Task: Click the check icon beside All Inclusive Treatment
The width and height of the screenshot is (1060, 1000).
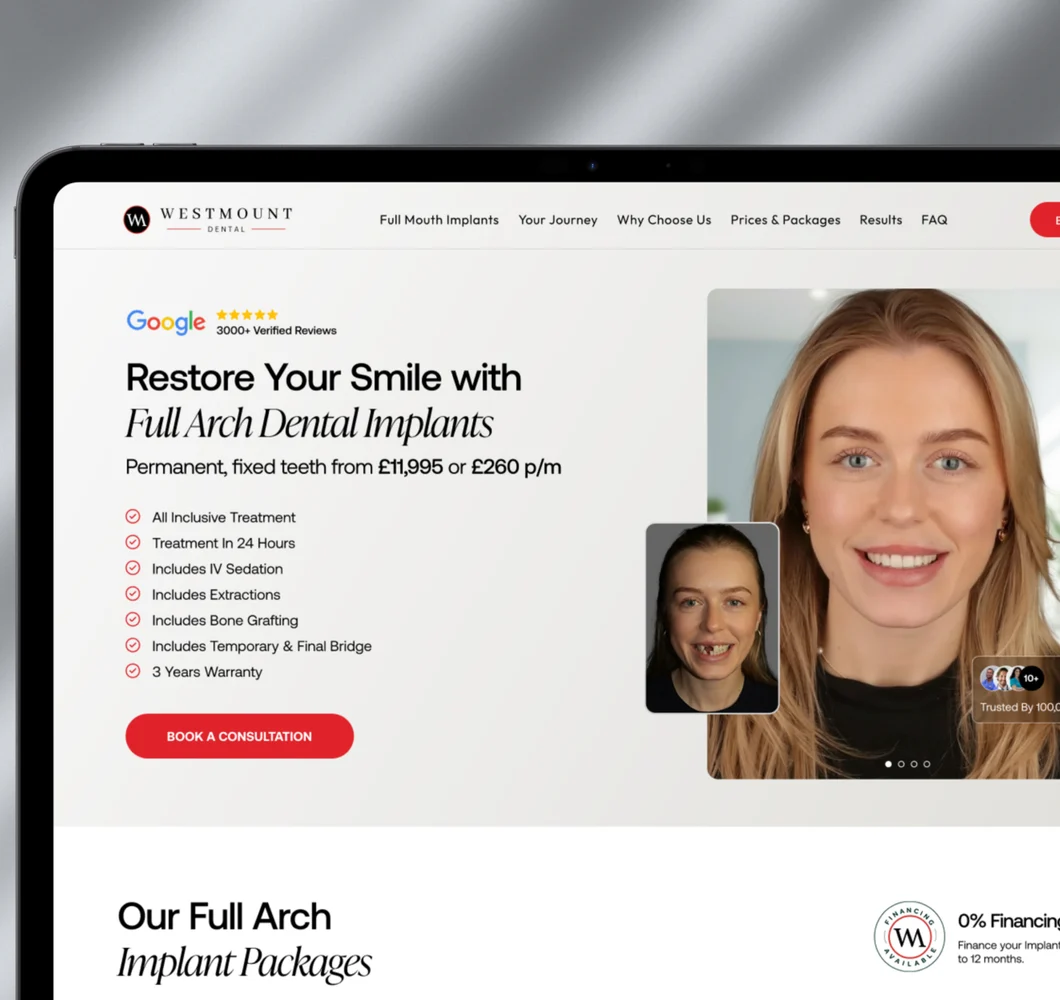Action: (x=133, y=517)
